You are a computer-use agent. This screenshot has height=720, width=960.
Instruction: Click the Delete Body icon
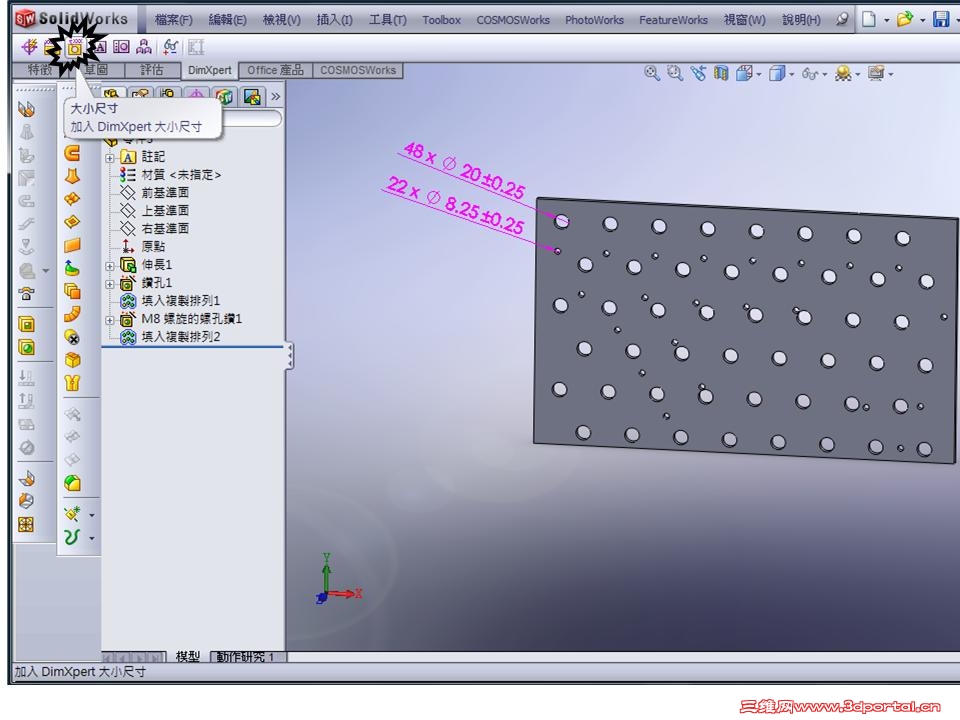click(72, 337)
